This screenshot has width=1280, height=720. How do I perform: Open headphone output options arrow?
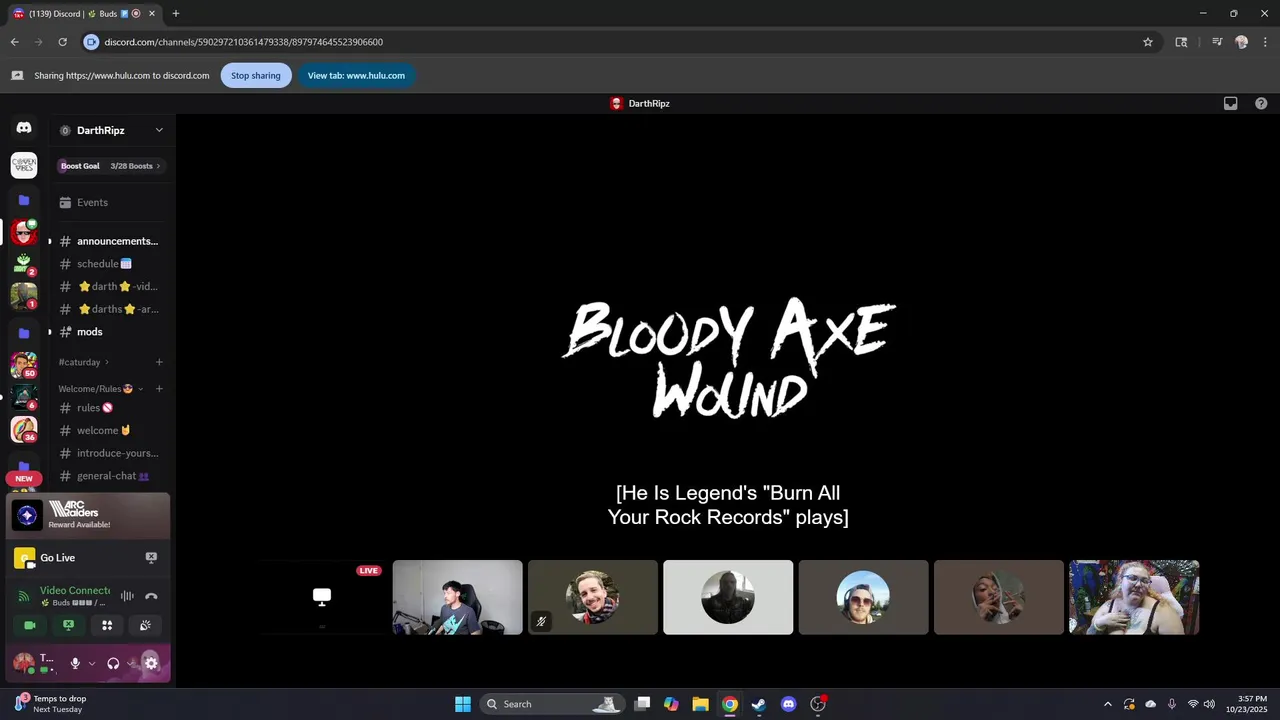click(x=131, y=663)
